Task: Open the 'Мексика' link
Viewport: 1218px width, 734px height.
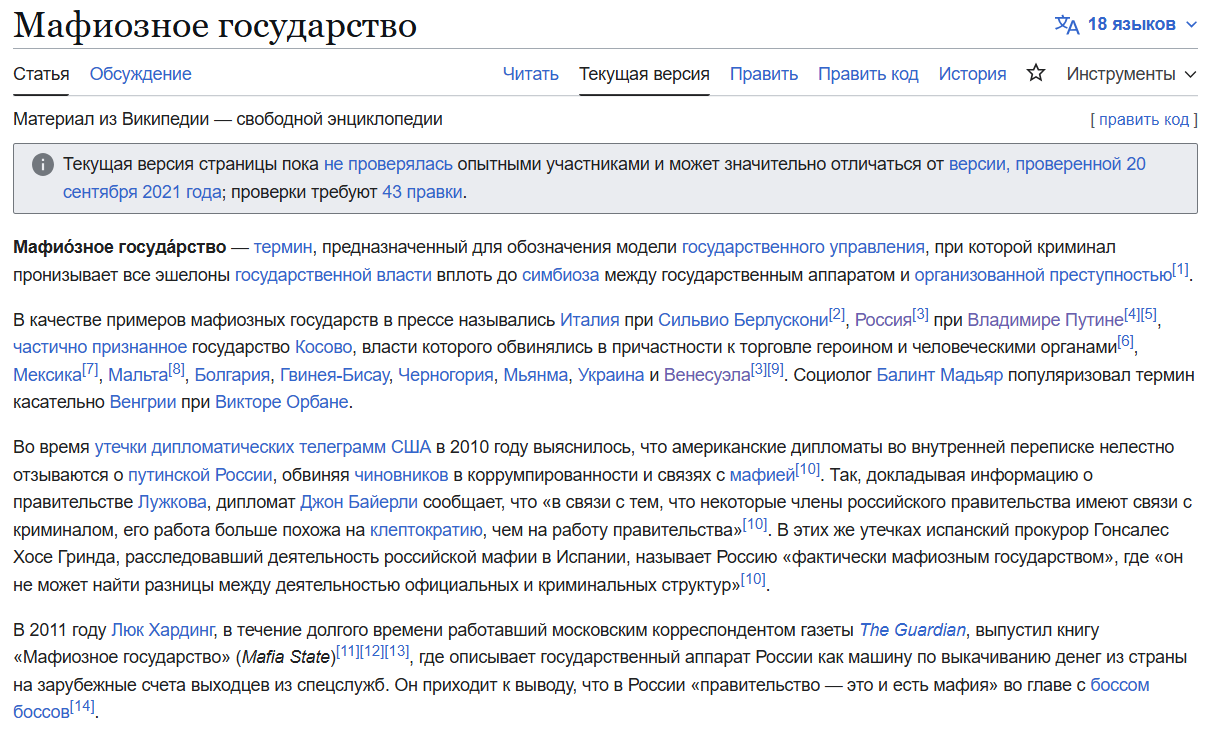Action: (47, 375)
